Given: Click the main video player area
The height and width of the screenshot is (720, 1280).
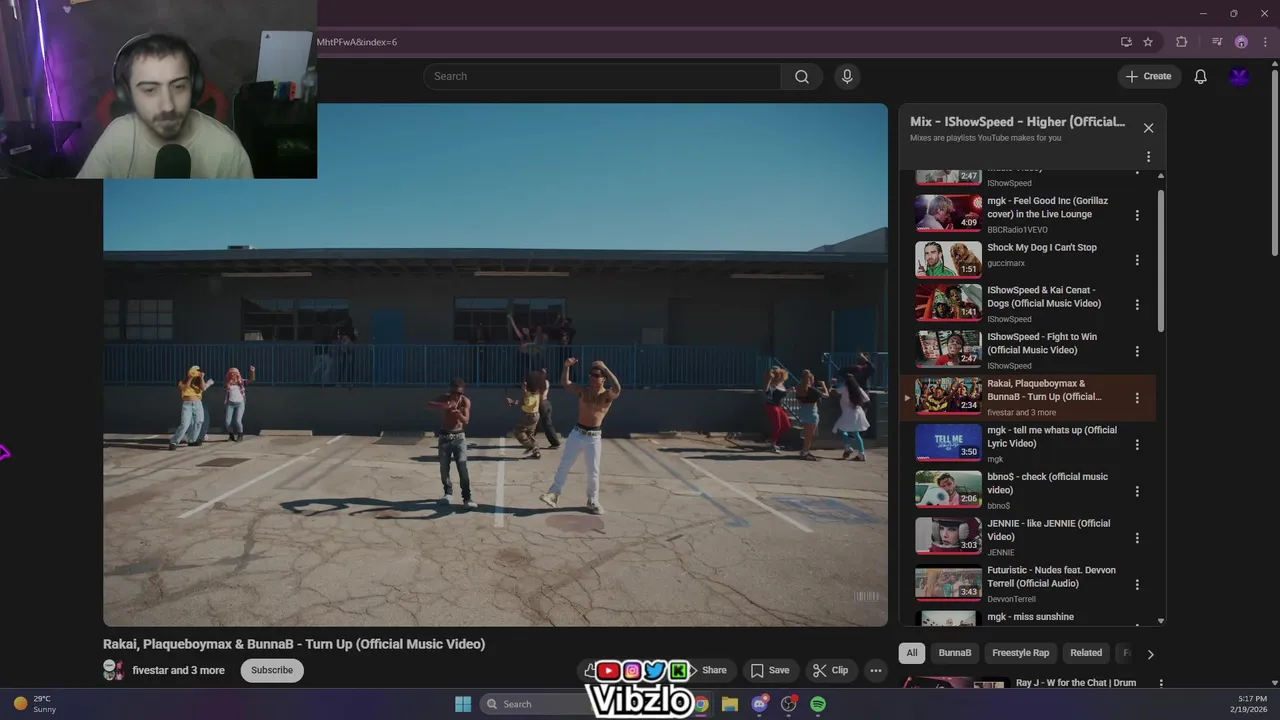Looking at the screenshot, I should click(495, 365).
